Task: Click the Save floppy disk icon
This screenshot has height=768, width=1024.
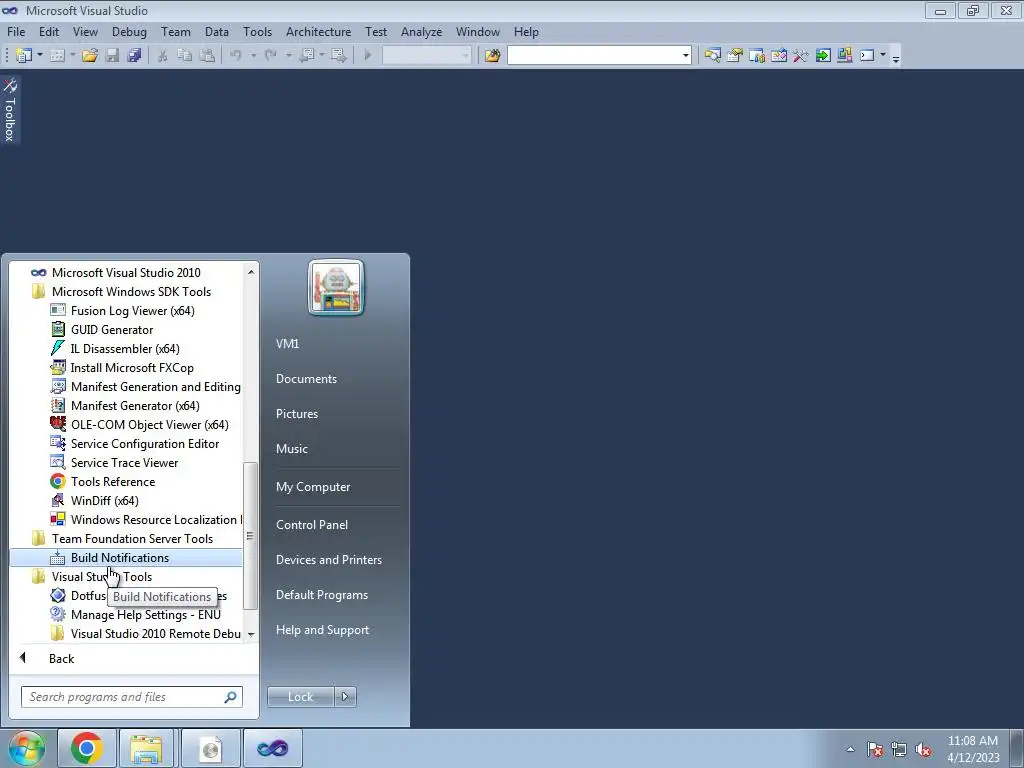Action: coord(112,56)
